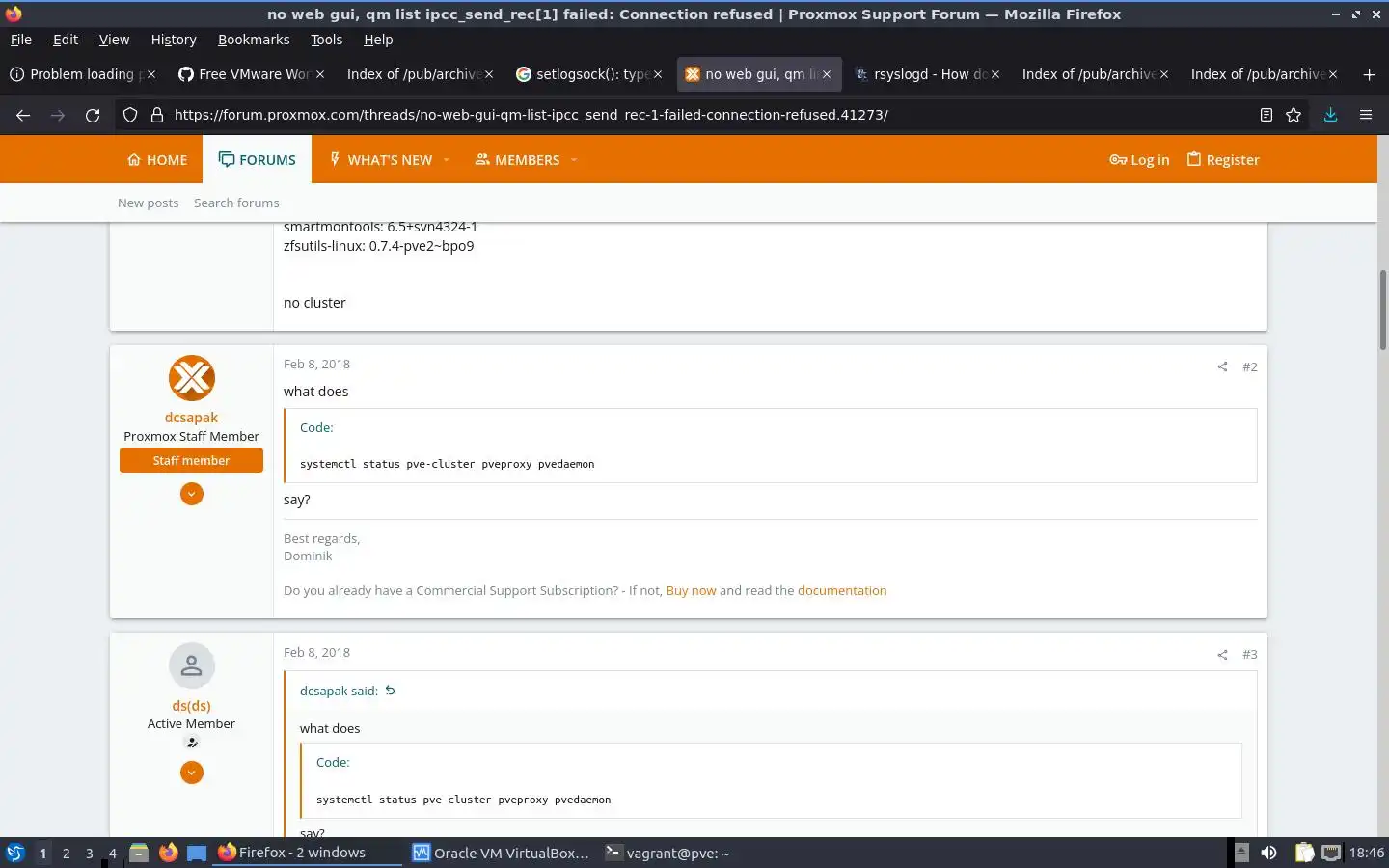Viewport: 1389px width, 868px height.
Task: Open the taskbar start menu launcher
Action: coord(14,853)
